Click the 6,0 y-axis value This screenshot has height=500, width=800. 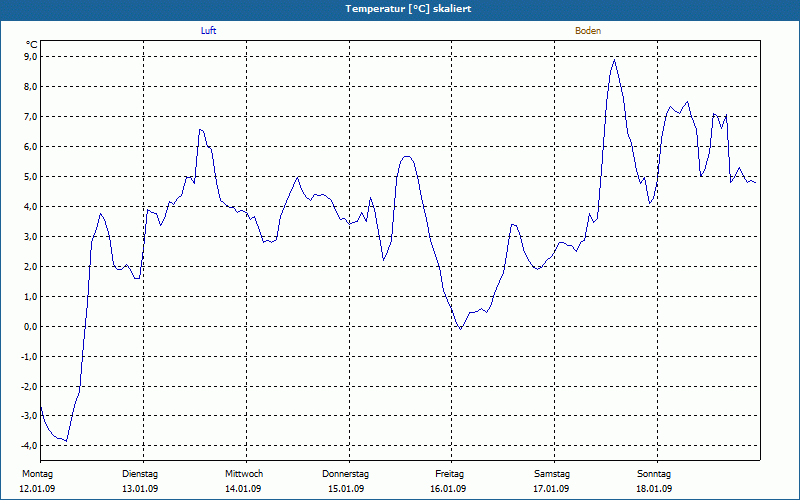(31, 146)
